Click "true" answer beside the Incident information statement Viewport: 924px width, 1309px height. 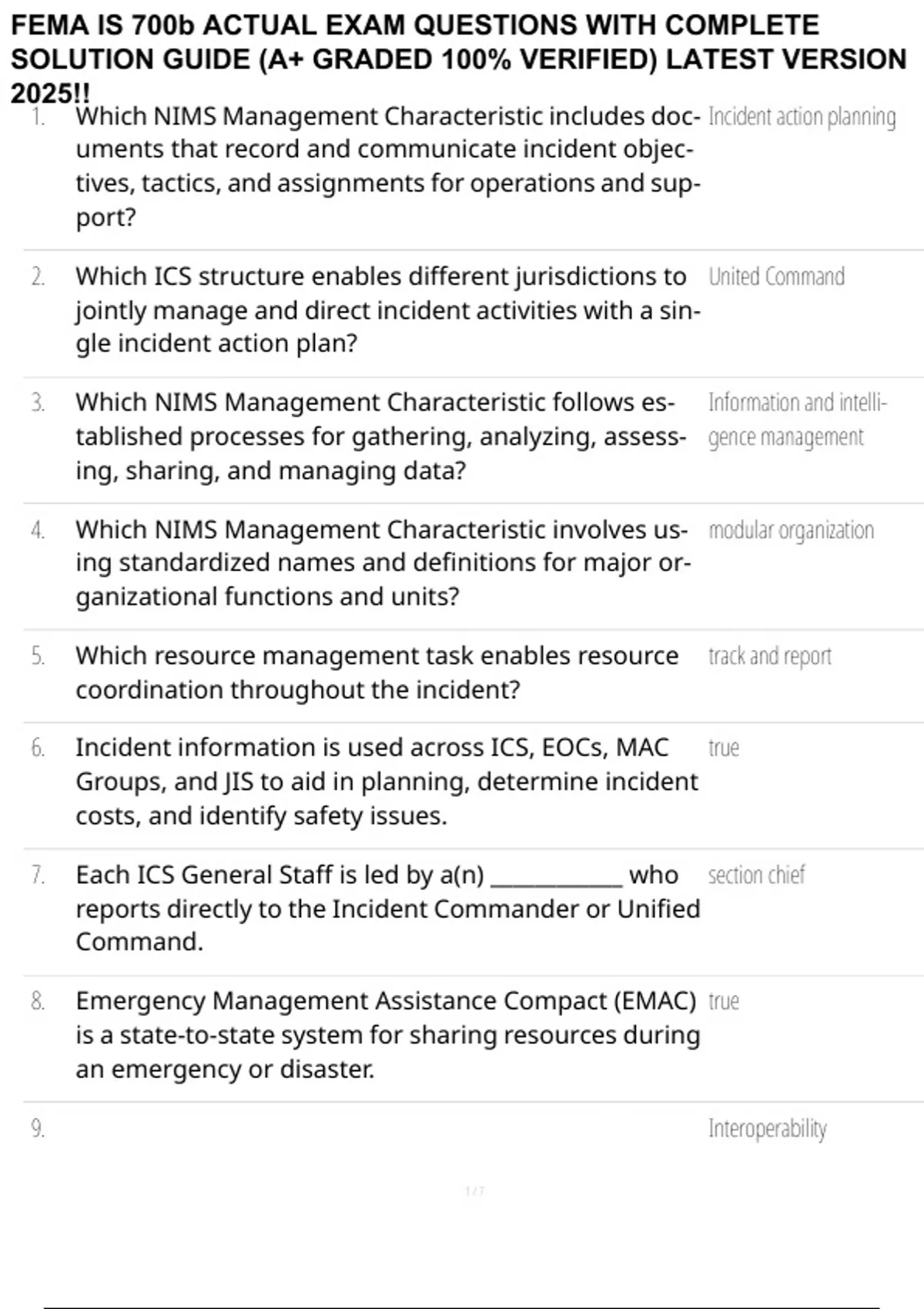click(x=723, y=748)
